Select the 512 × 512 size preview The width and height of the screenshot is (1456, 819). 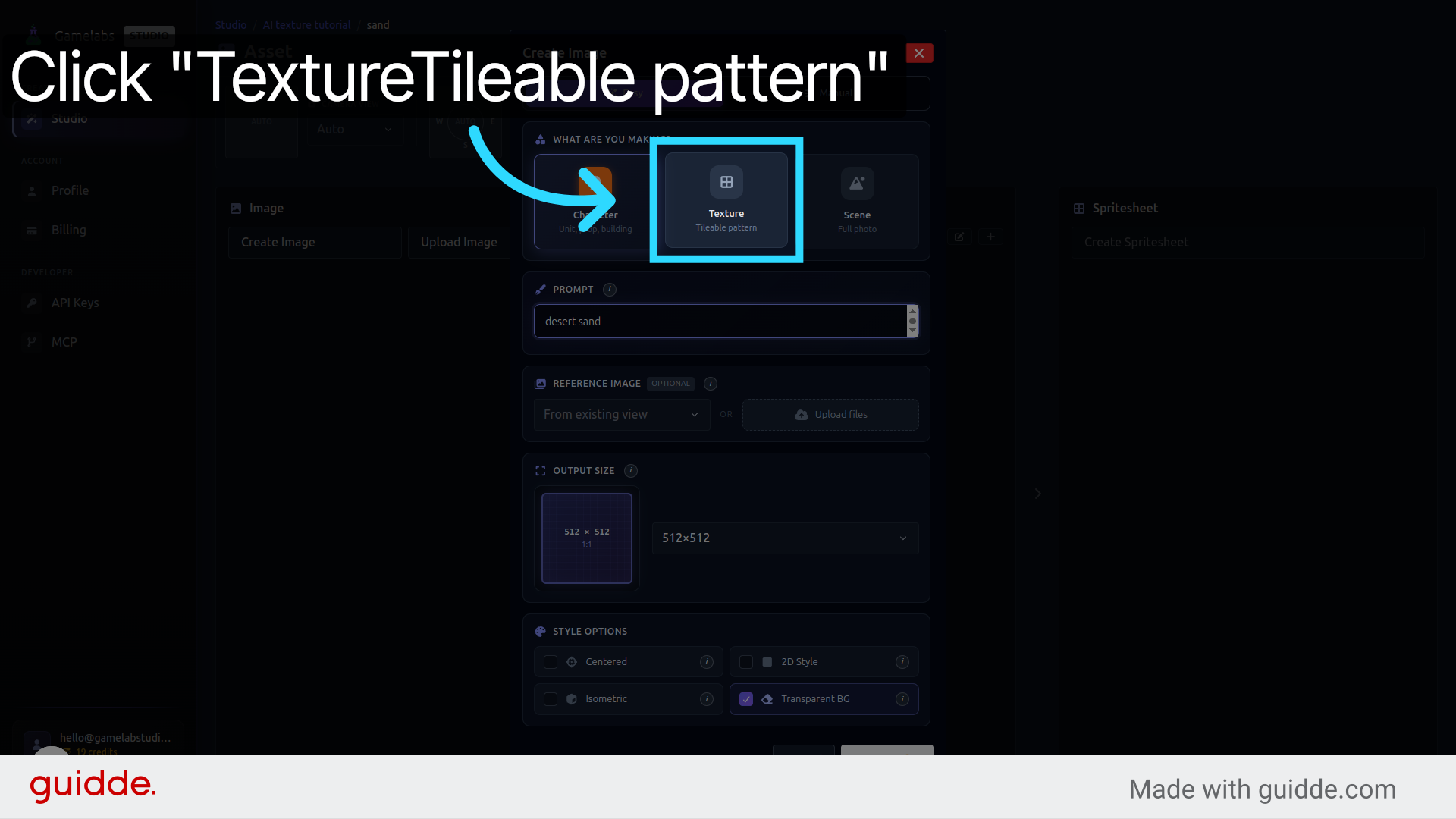(587, 538)
